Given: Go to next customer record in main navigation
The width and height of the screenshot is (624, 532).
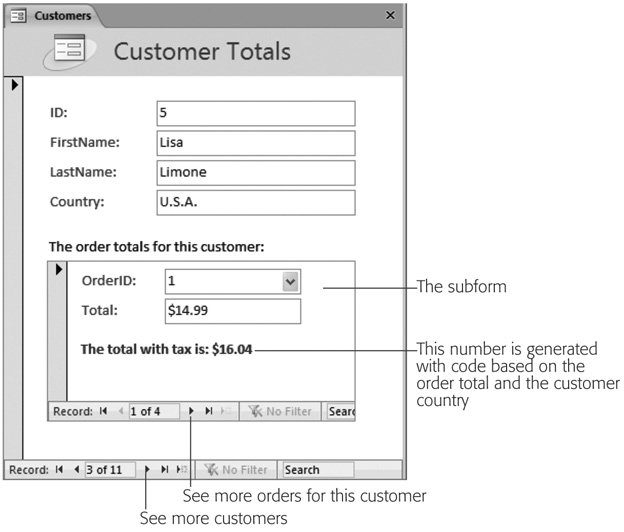Looking at the screenshot, I should (x=147, y=470).
